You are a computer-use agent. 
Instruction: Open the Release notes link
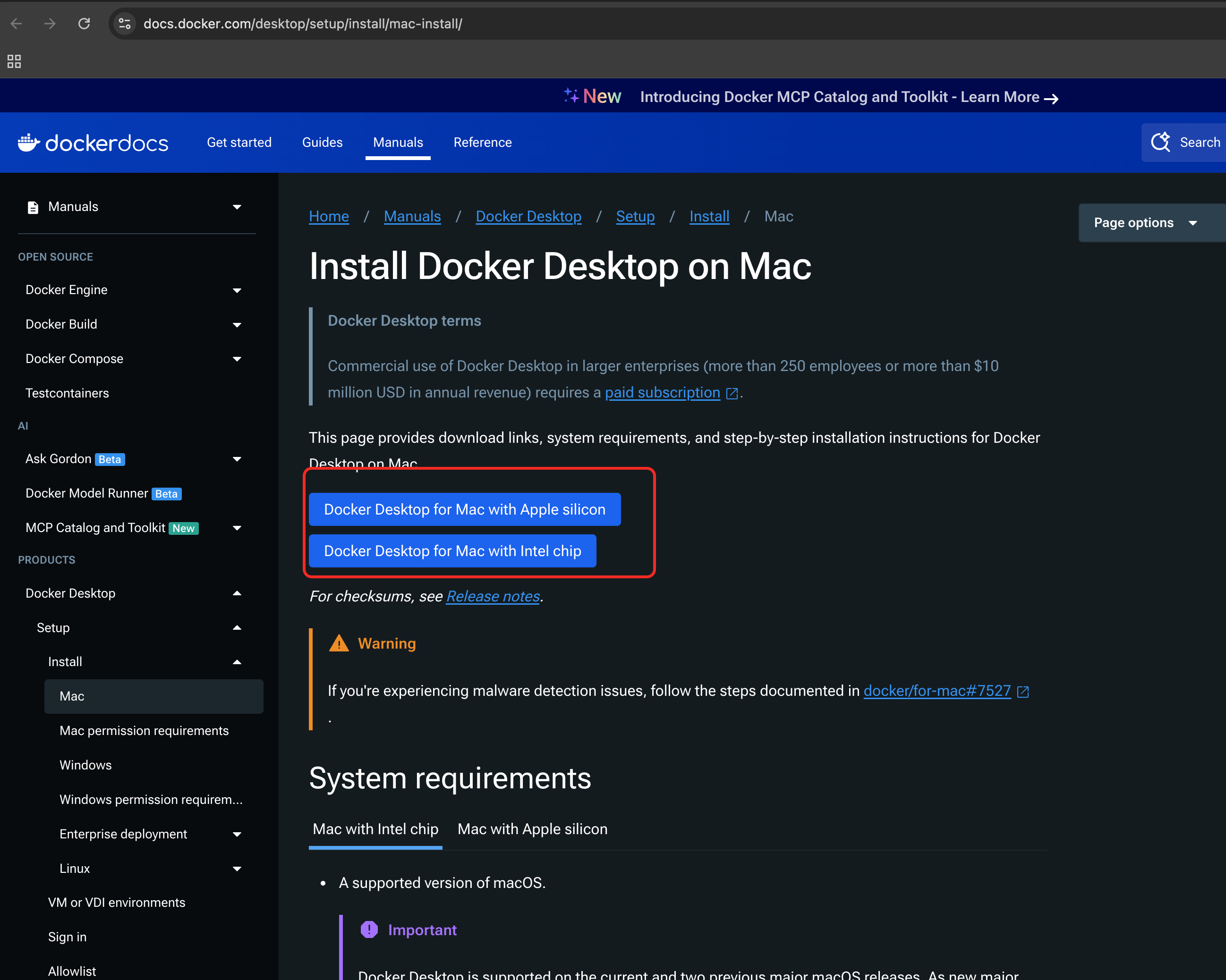point(493,596)
